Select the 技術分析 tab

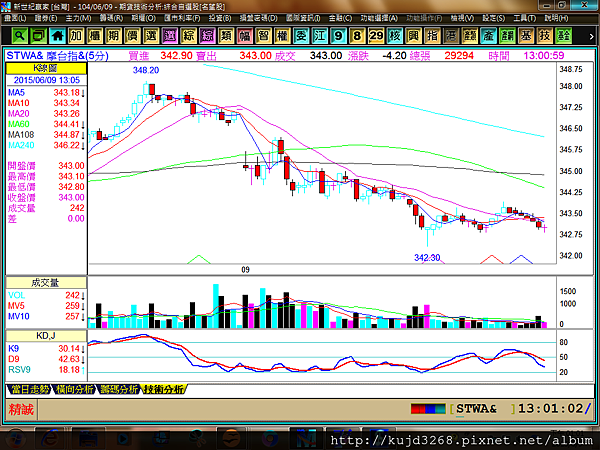pos(163,389)
